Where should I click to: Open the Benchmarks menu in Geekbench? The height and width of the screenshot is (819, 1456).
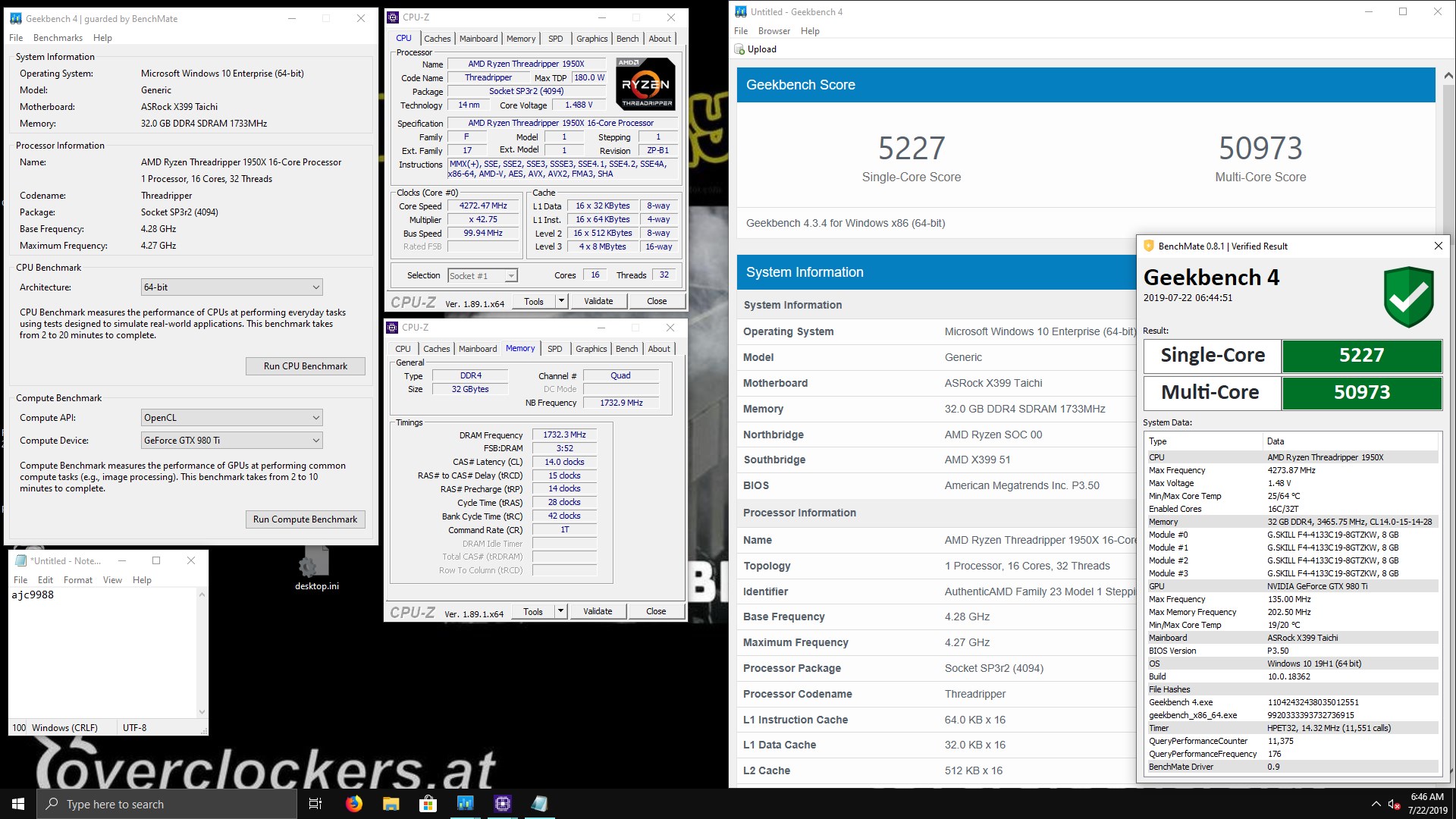[58, 38]
